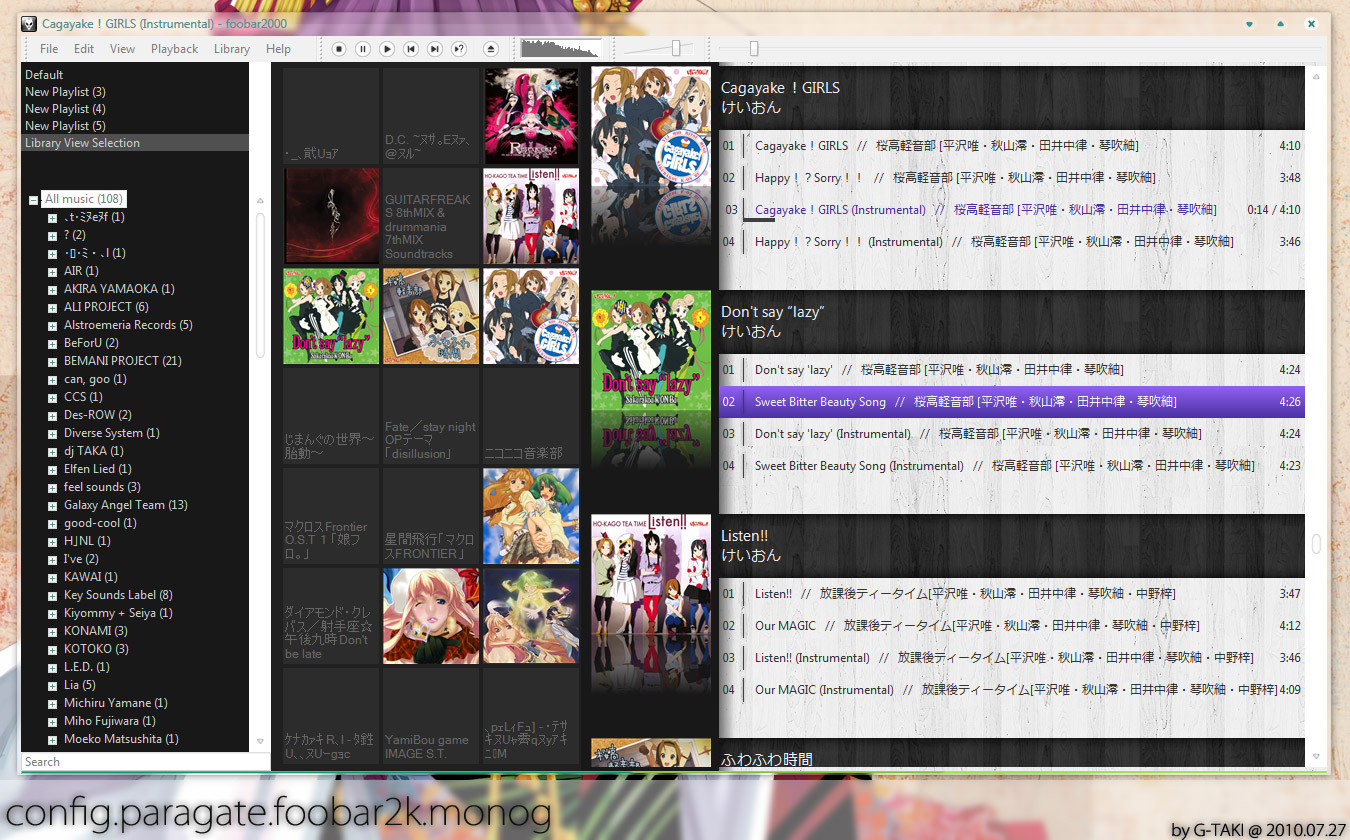Click large Listen!! cover art
This screenshot has height=840, width=1350.
coord(651,575)
